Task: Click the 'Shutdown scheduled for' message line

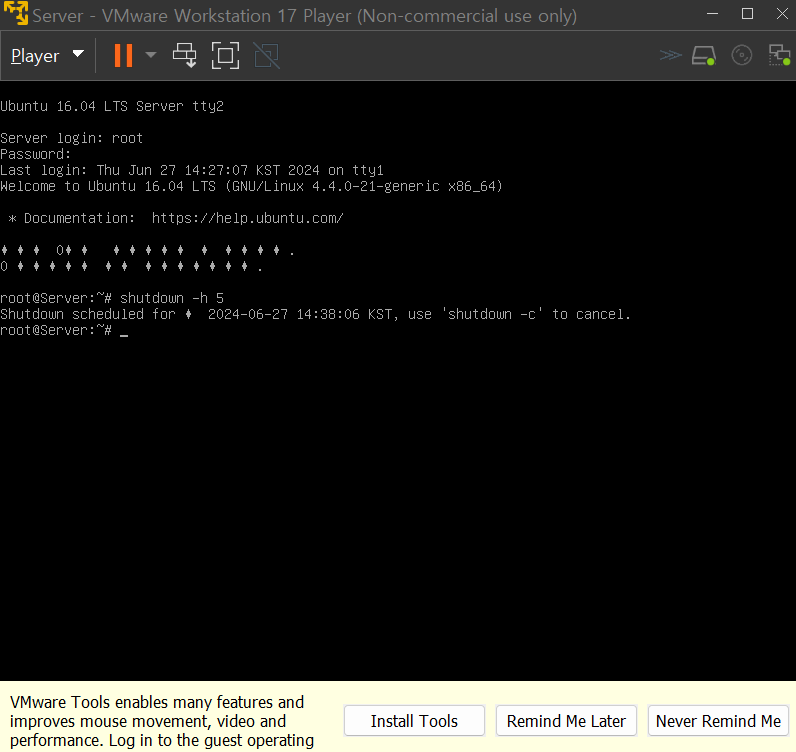Action: click(315, 314)
